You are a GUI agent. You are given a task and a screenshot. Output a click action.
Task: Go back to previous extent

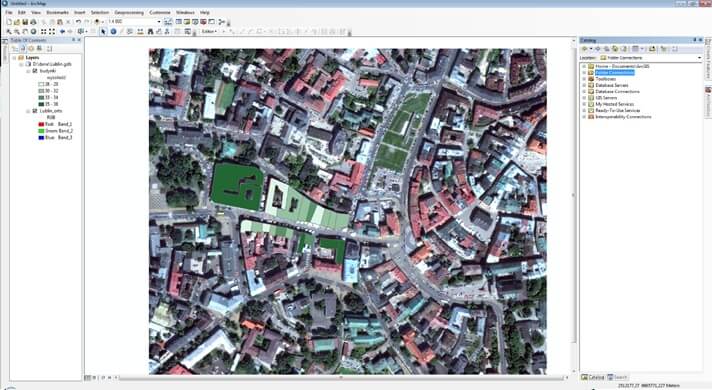pos(62,31)
